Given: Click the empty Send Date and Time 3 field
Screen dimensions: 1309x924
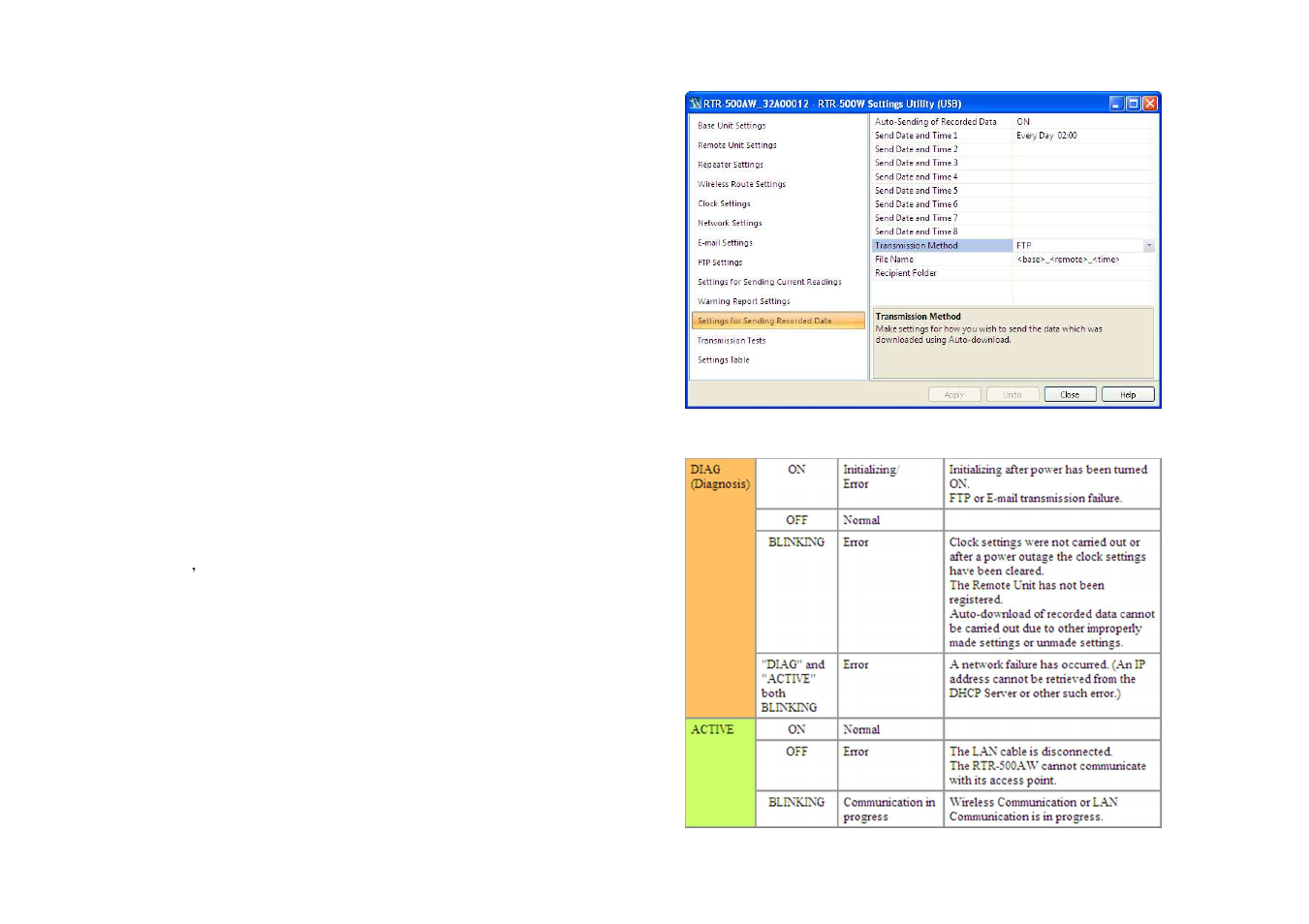Looking at the screenshot, I should (x=1084, y=163).
